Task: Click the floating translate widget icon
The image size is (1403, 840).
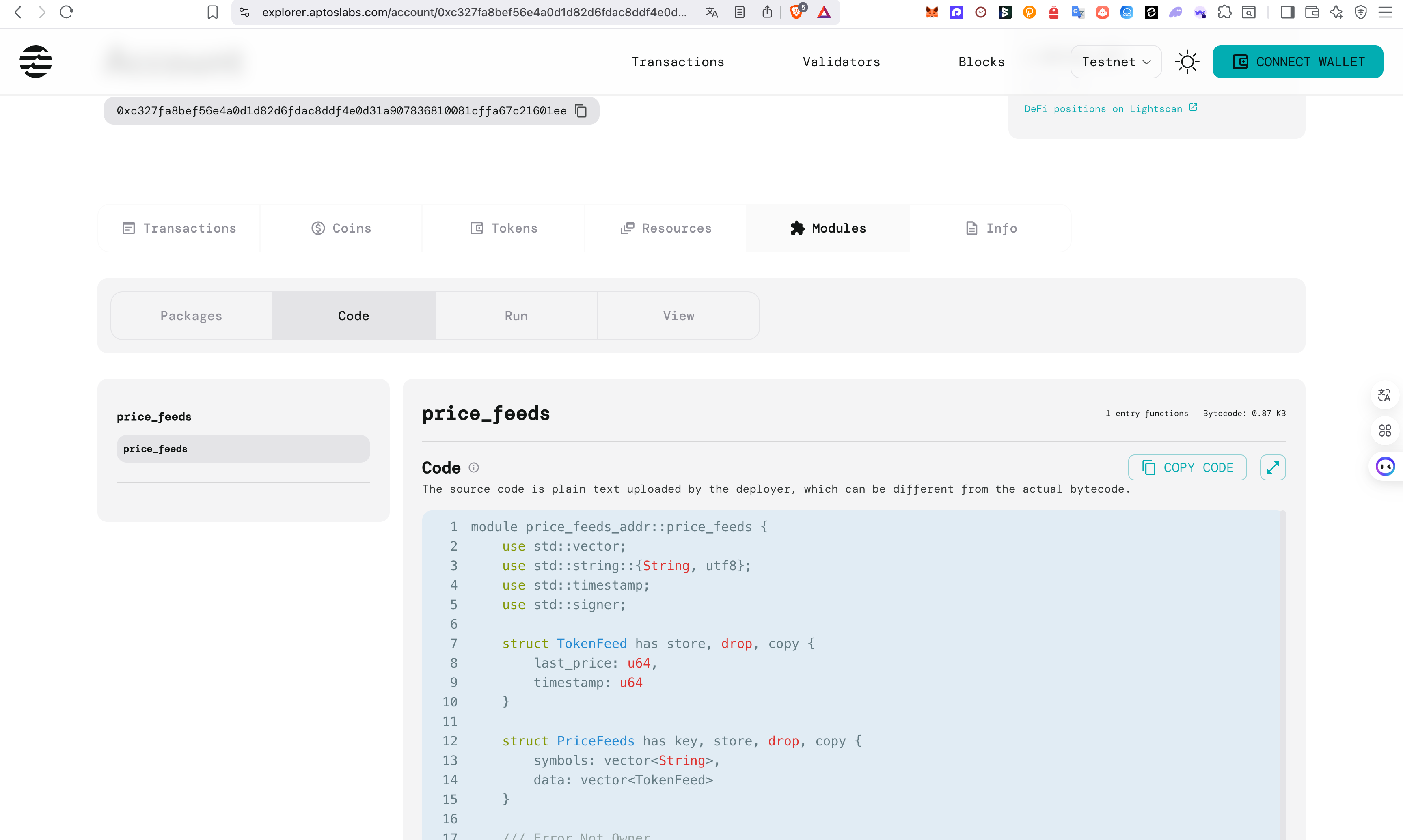Action: [x=1384, y=395]
